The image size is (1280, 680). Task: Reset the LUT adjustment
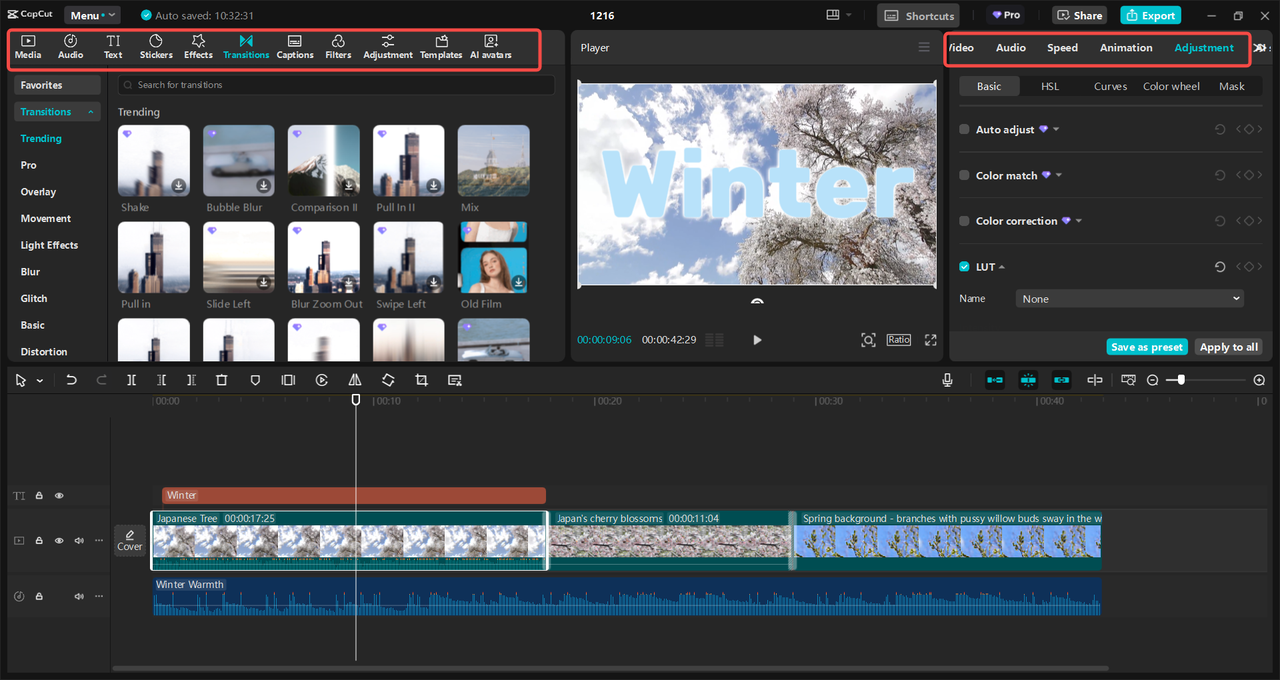click(1220, 267)
